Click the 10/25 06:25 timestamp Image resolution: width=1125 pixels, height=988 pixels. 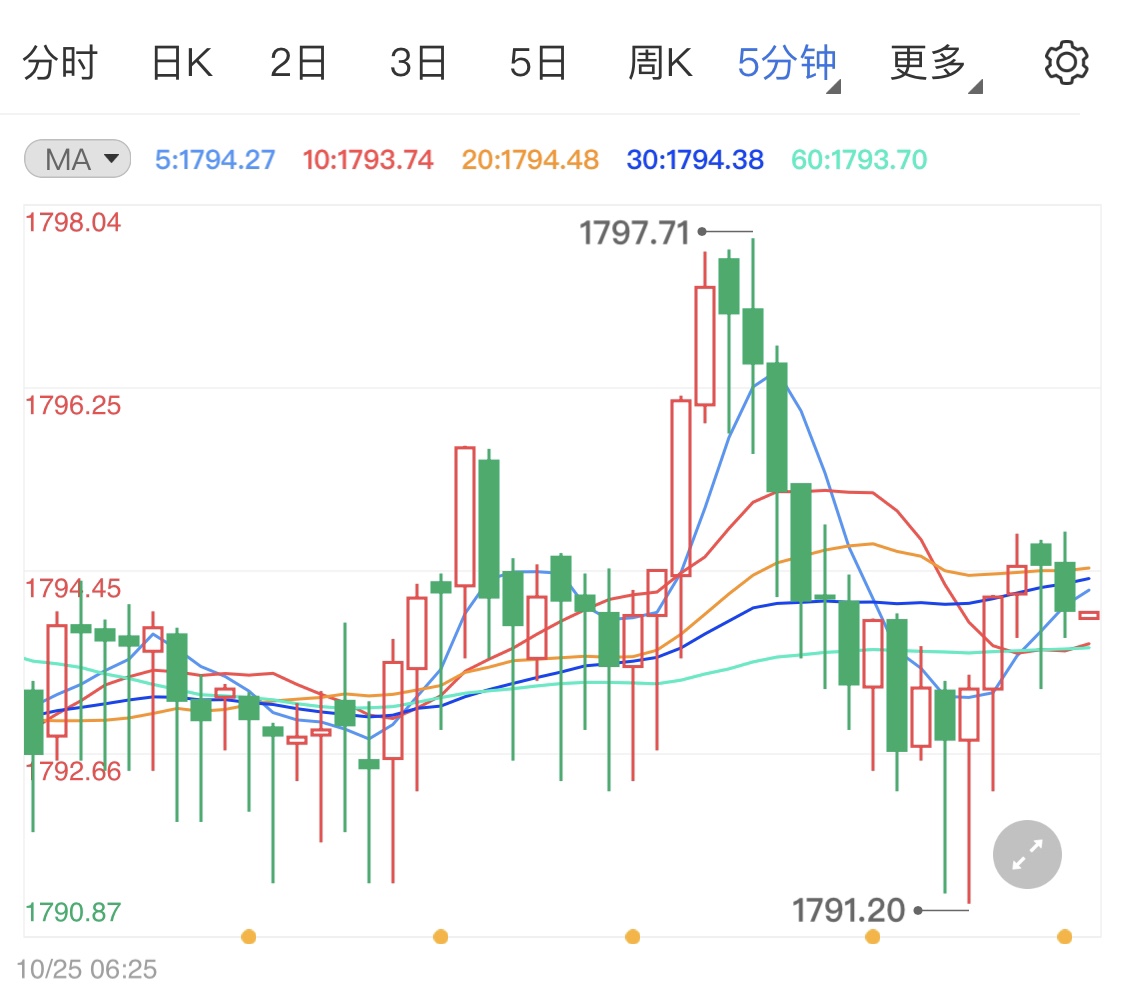(87, 969)
